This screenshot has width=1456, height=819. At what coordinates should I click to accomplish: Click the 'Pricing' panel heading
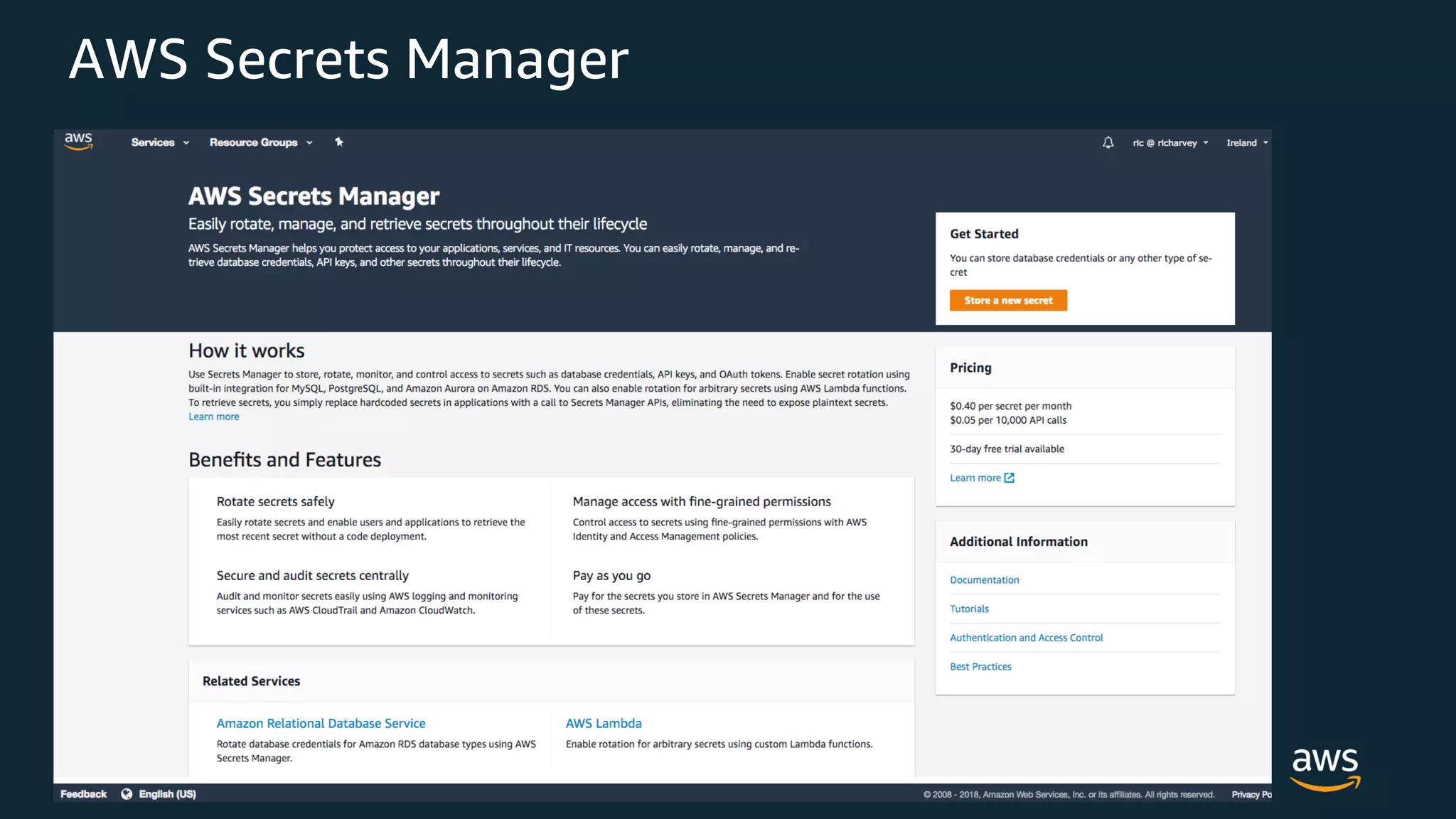click(970, 368)
